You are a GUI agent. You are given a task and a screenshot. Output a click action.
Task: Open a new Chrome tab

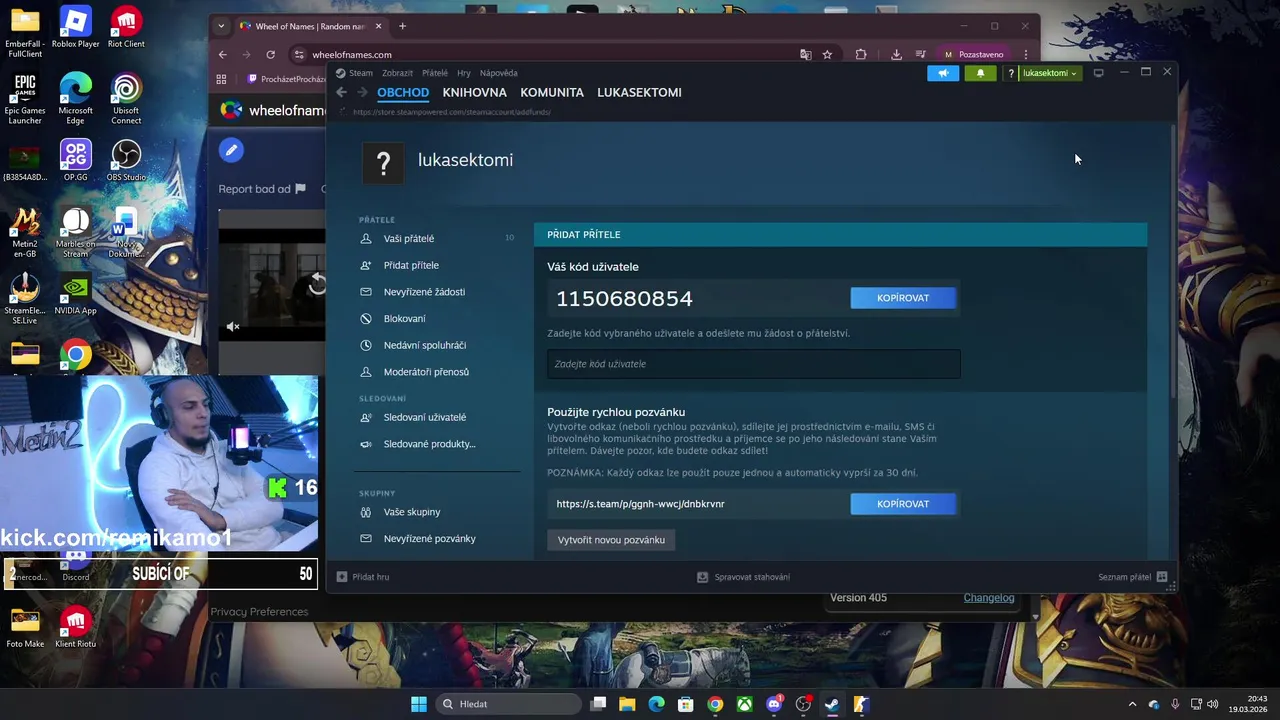click(402, 26)
